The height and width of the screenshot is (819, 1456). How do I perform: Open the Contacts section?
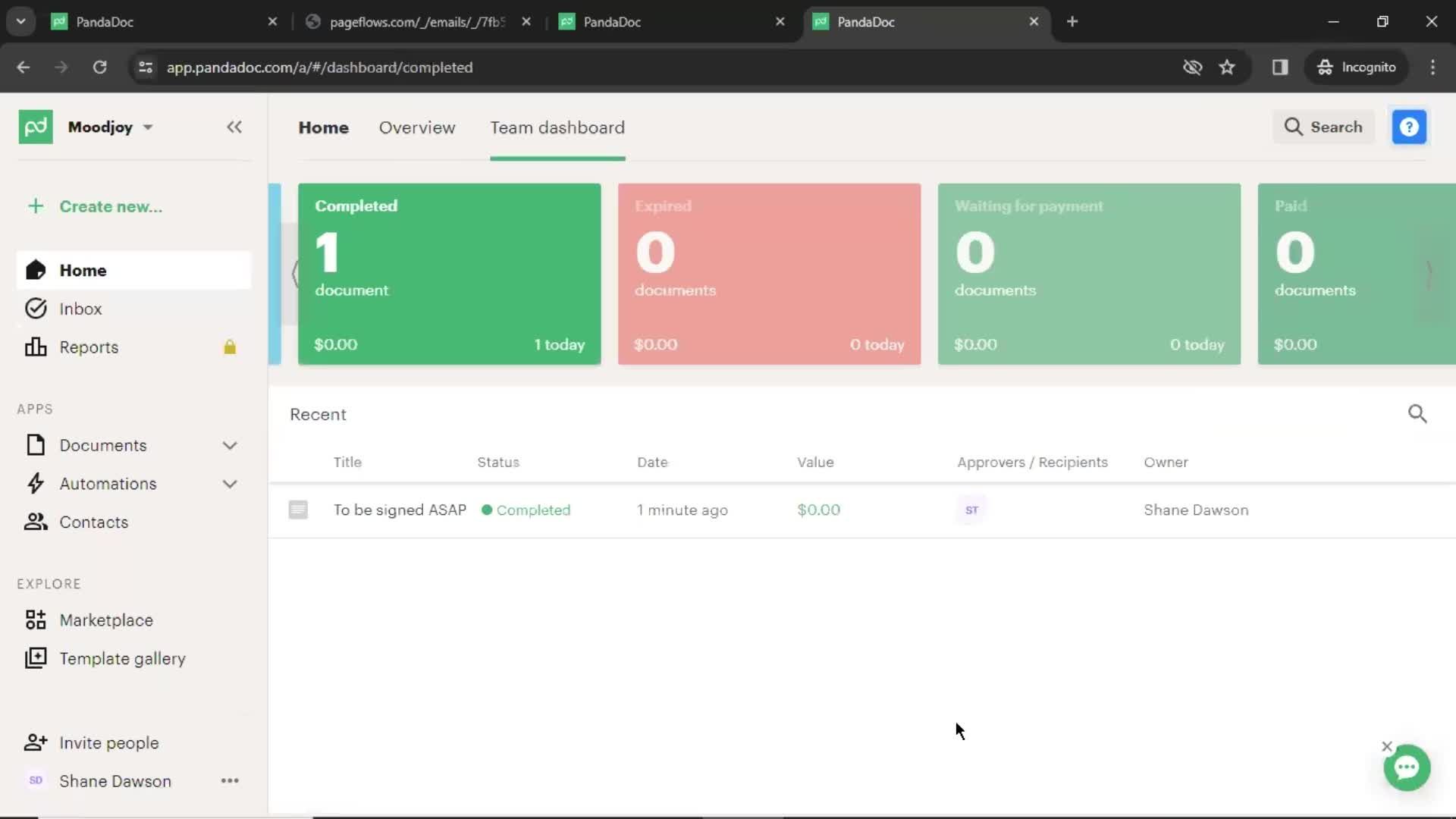point(94,522)
